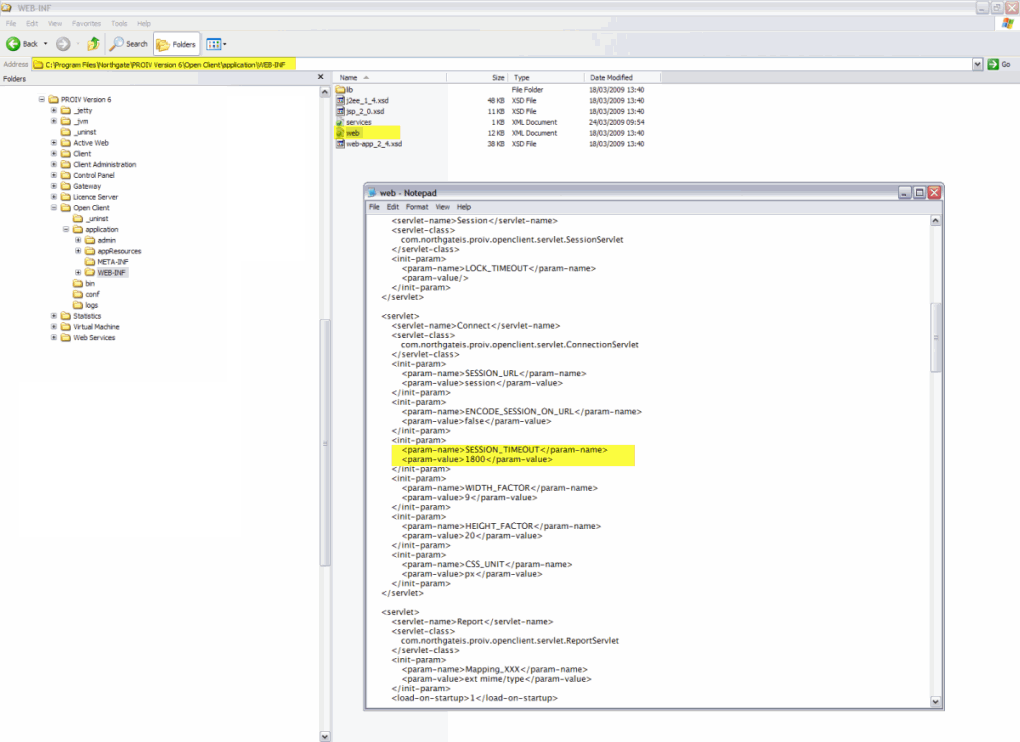Open the Back button history dropdown arrow
The height and width of the screenshot is (742, 1020).
(x=46, y=44)
